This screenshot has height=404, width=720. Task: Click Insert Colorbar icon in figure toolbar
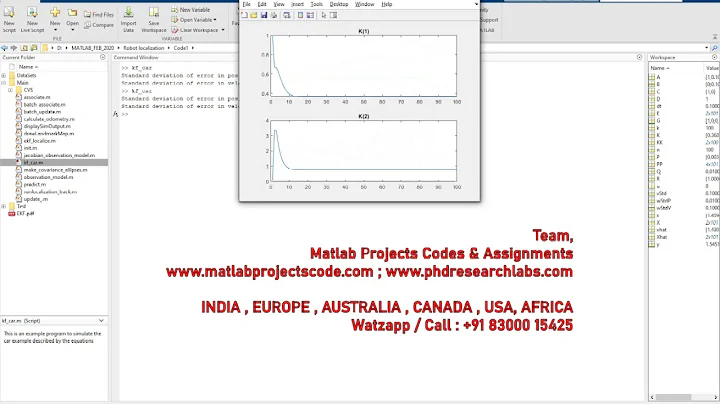[300, 15]
